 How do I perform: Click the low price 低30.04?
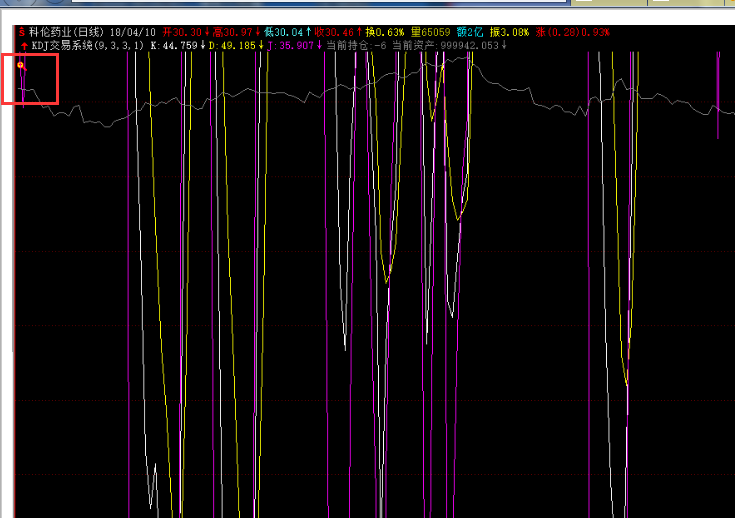(283, 32)
